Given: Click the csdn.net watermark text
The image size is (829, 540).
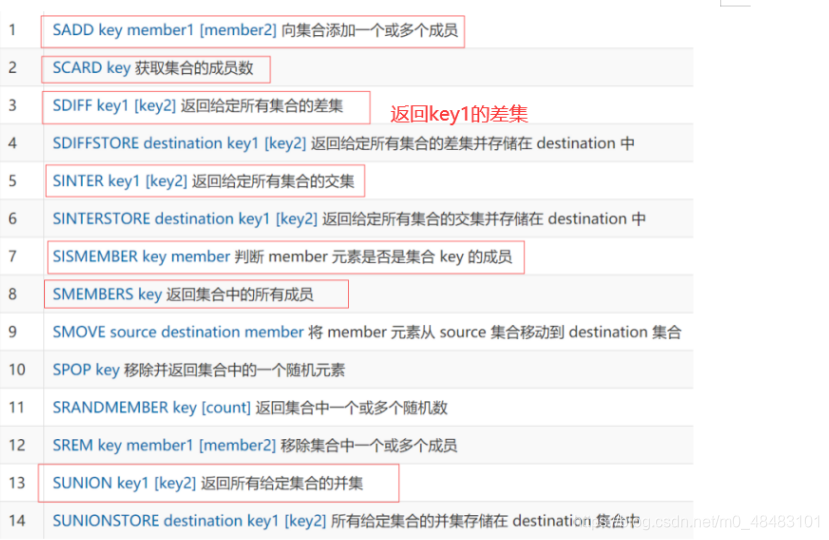Looking at the screenshot, I should (x=698, y=523).
